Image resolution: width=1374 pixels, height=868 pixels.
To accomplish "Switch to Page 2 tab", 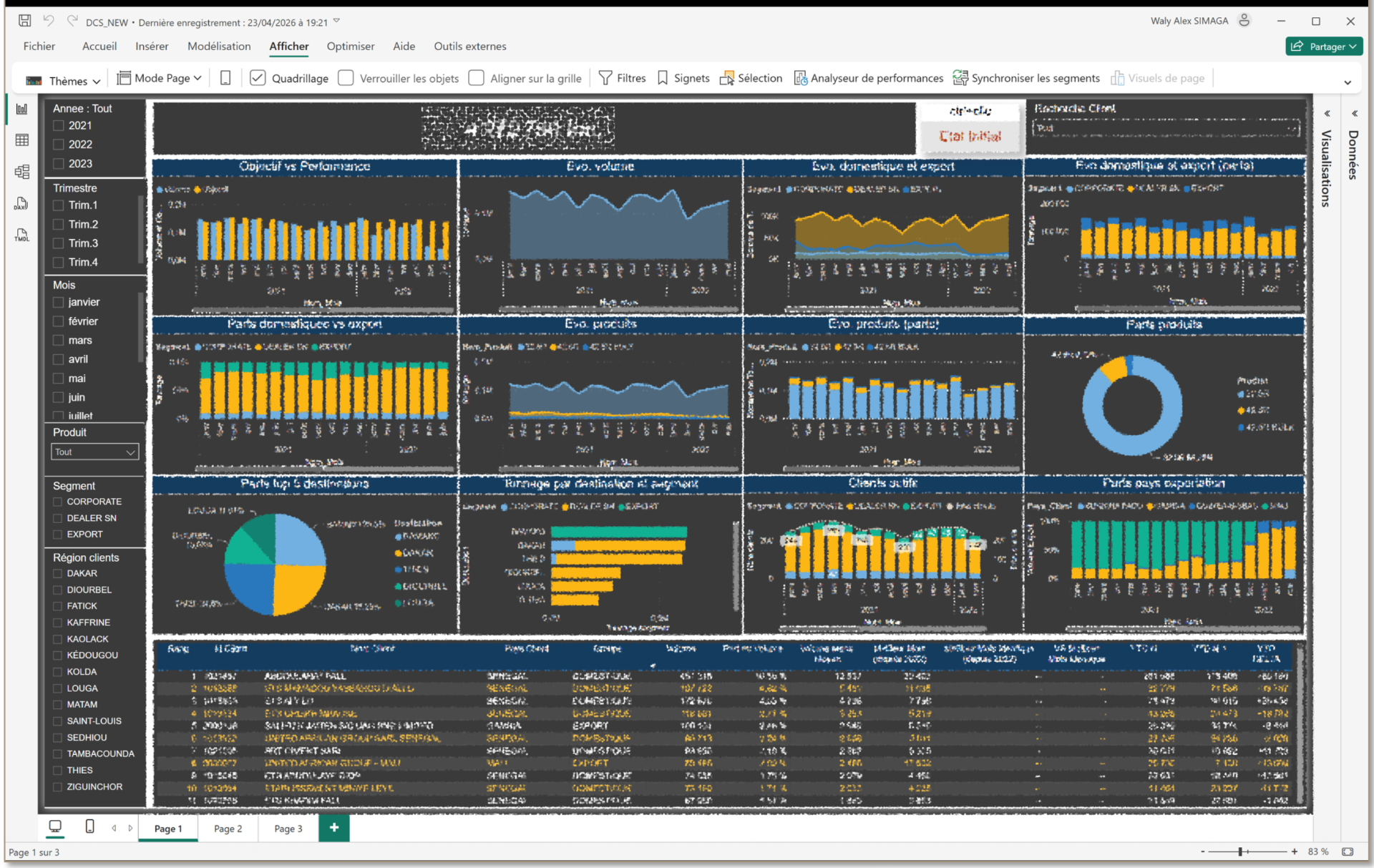I will pos(228,829).
